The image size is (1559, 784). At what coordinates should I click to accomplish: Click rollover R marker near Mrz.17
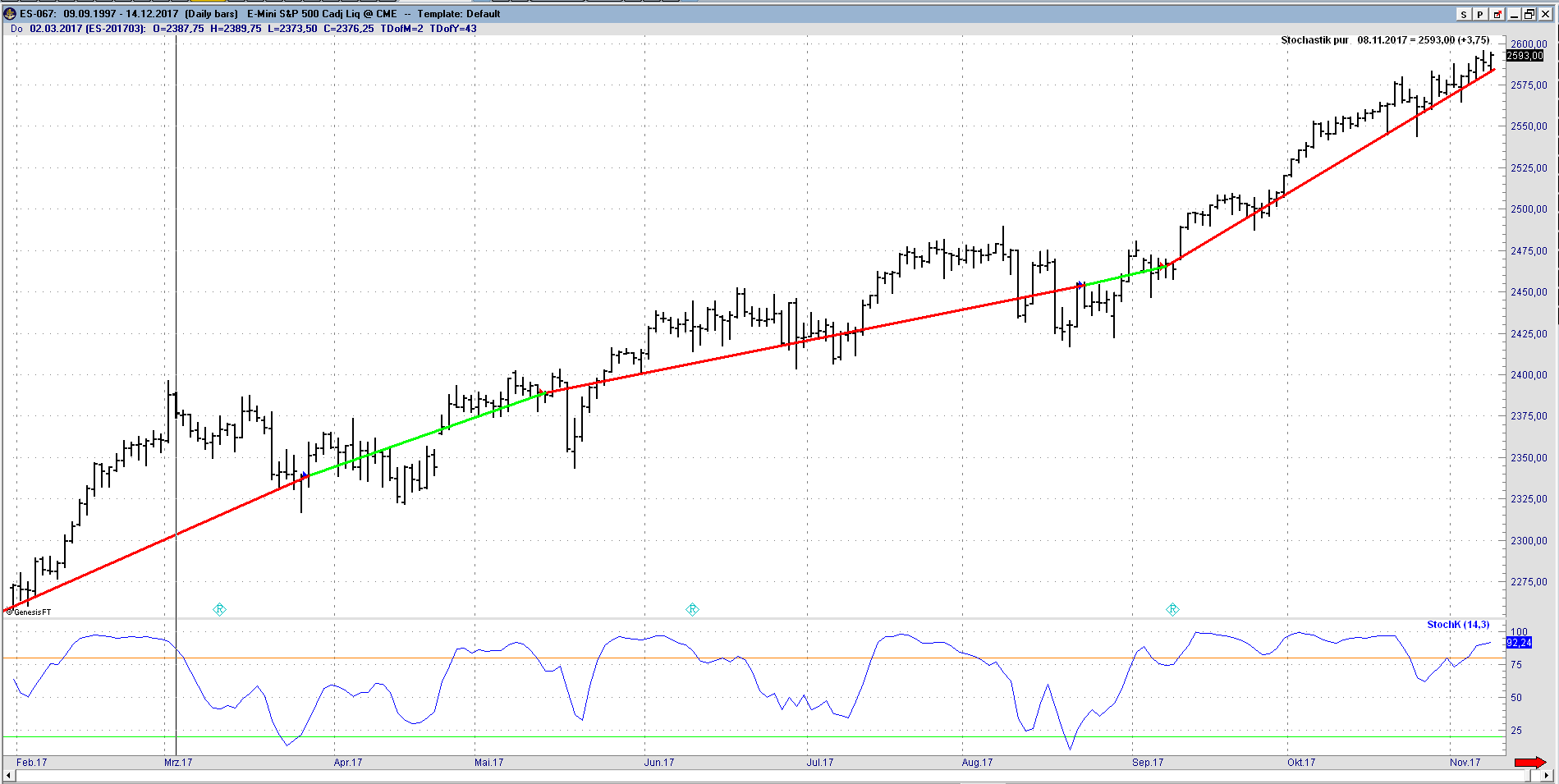pos(219,609)
